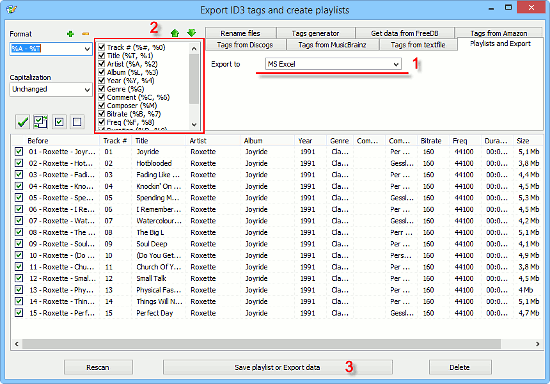Select the Playlists and Export tab
Image resolution: width=550 pixels, height=384 pixels.
click(x=500, y=43)
